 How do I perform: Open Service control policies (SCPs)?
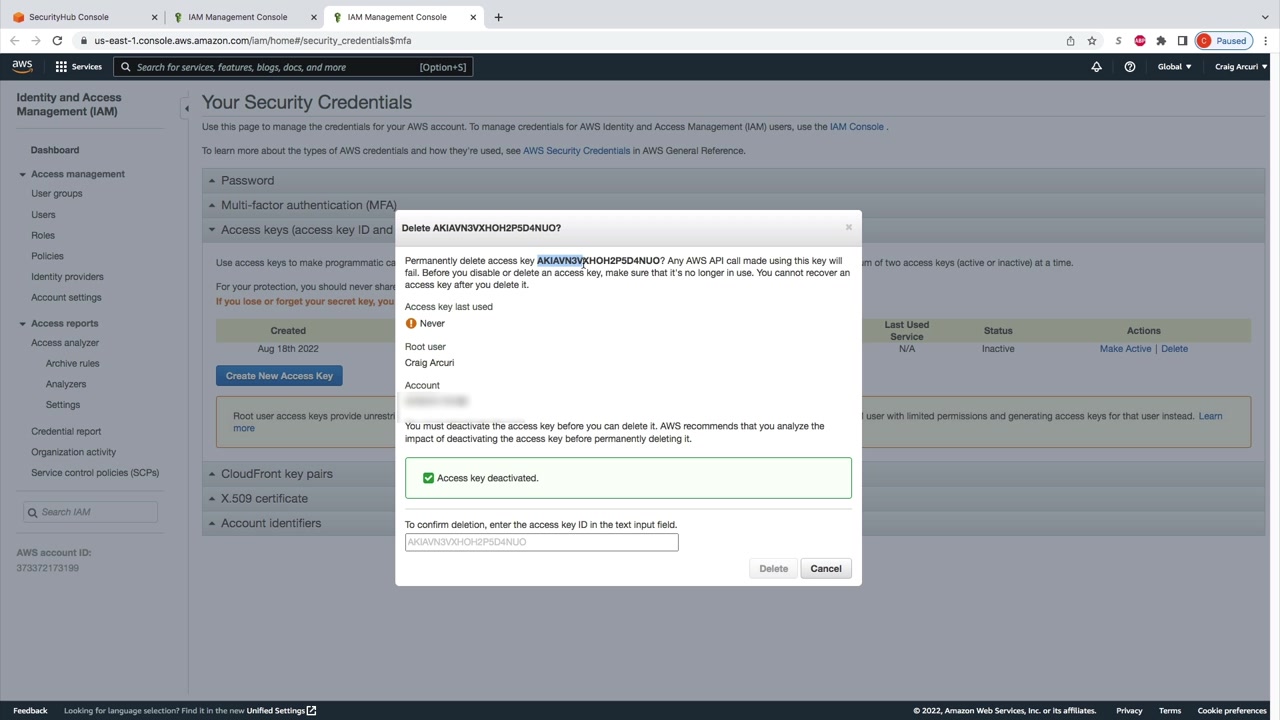(95, 473)
